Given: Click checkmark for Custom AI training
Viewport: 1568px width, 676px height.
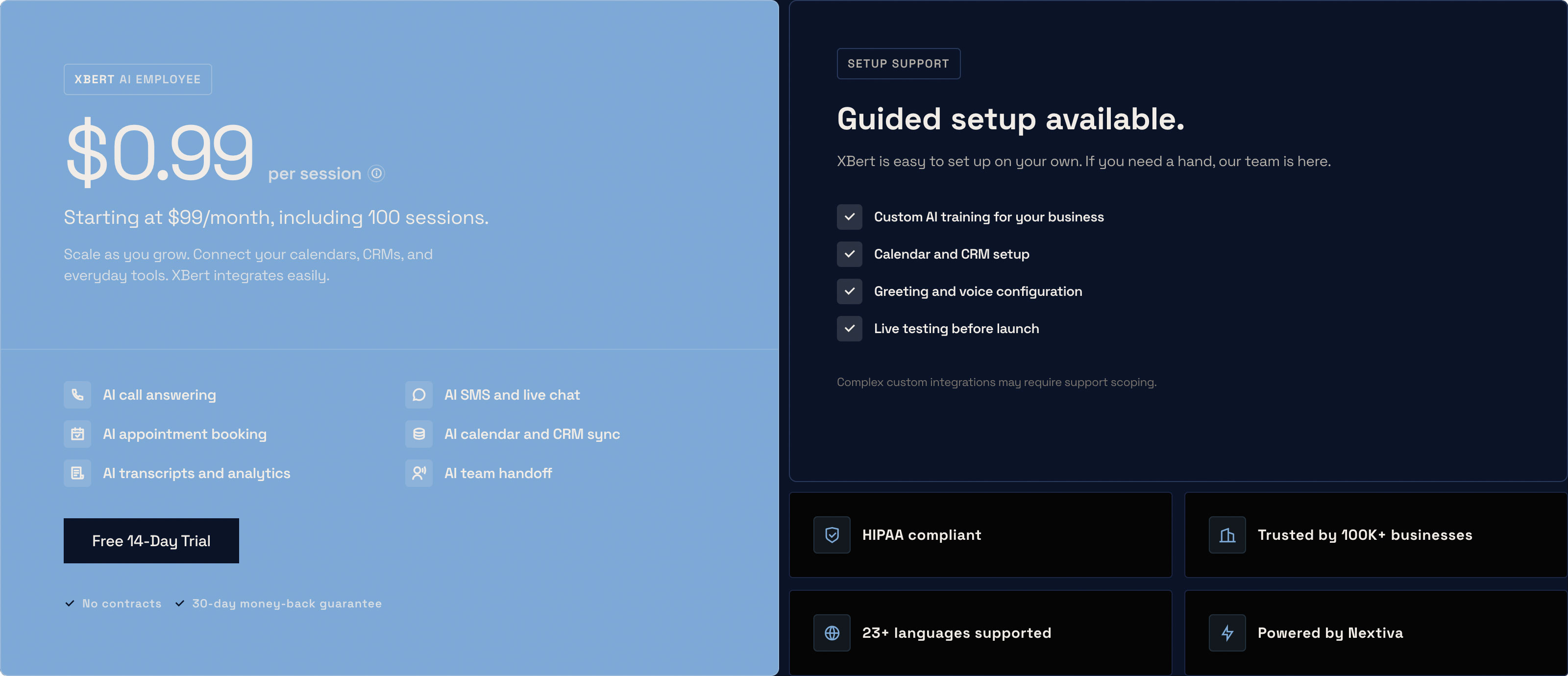Looking at the screenshot, I should pyautogui.click(x=850, y=217).
